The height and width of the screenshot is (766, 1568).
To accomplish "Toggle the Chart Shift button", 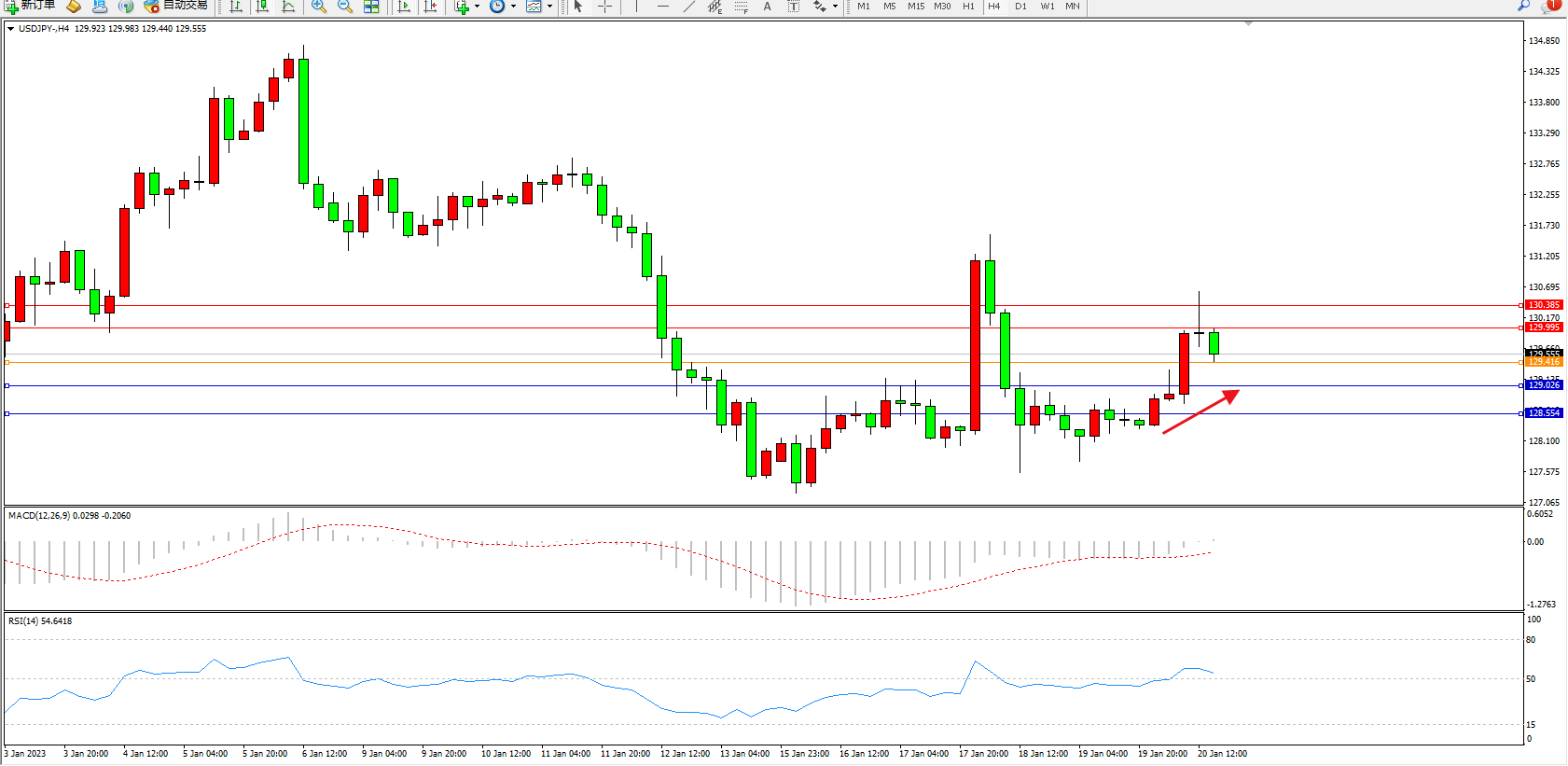I will 430,7.
